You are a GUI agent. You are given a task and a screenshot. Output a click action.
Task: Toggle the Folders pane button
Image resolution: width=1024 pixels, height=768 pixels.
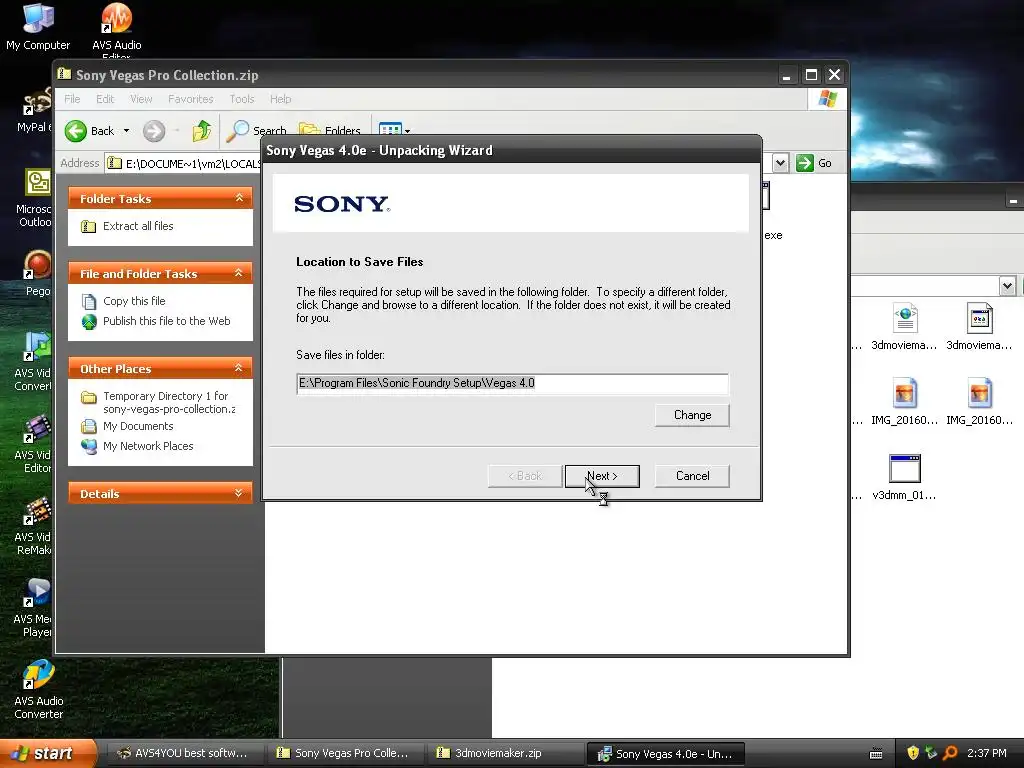coord(330,131)
